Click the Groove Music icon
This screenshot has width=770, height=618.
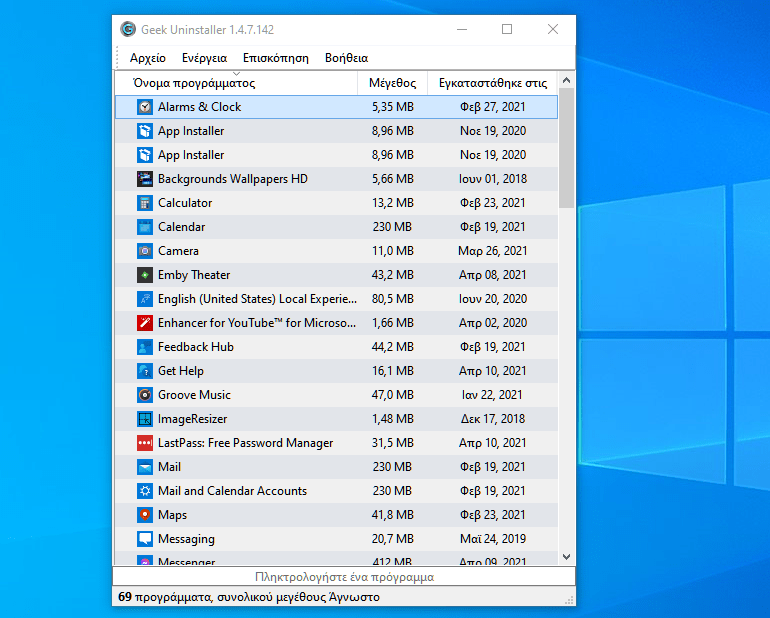pyautogui.click(x=144, y=395)
